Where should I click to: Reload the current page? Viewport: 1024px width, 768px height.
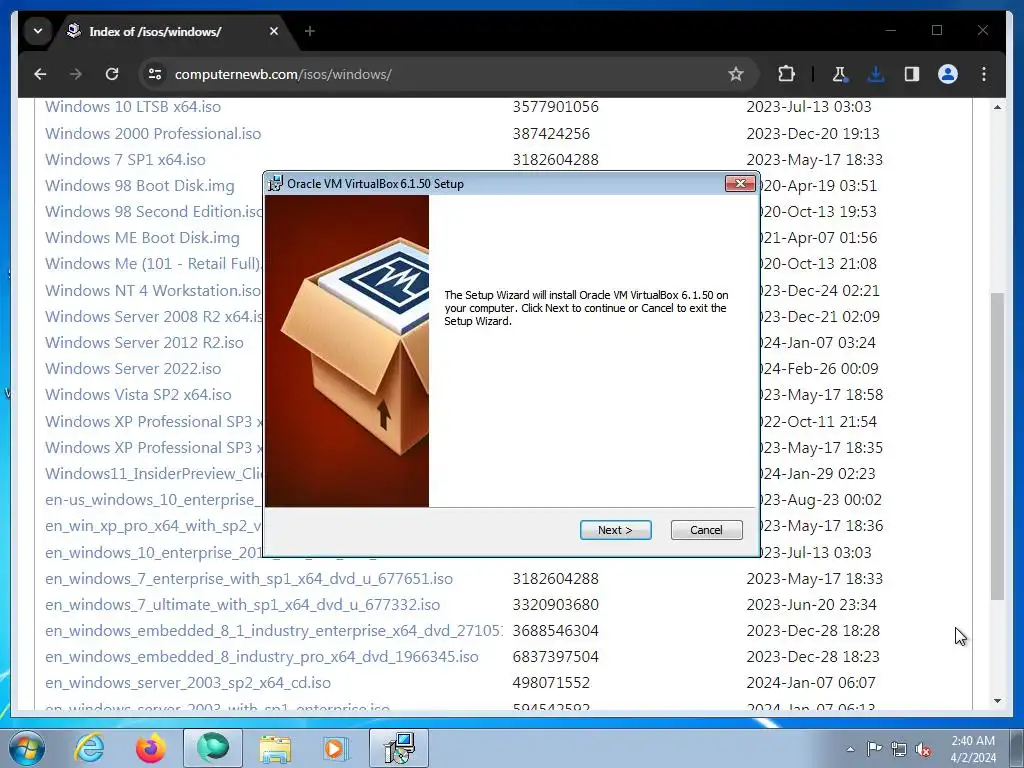tap(112, 74)
